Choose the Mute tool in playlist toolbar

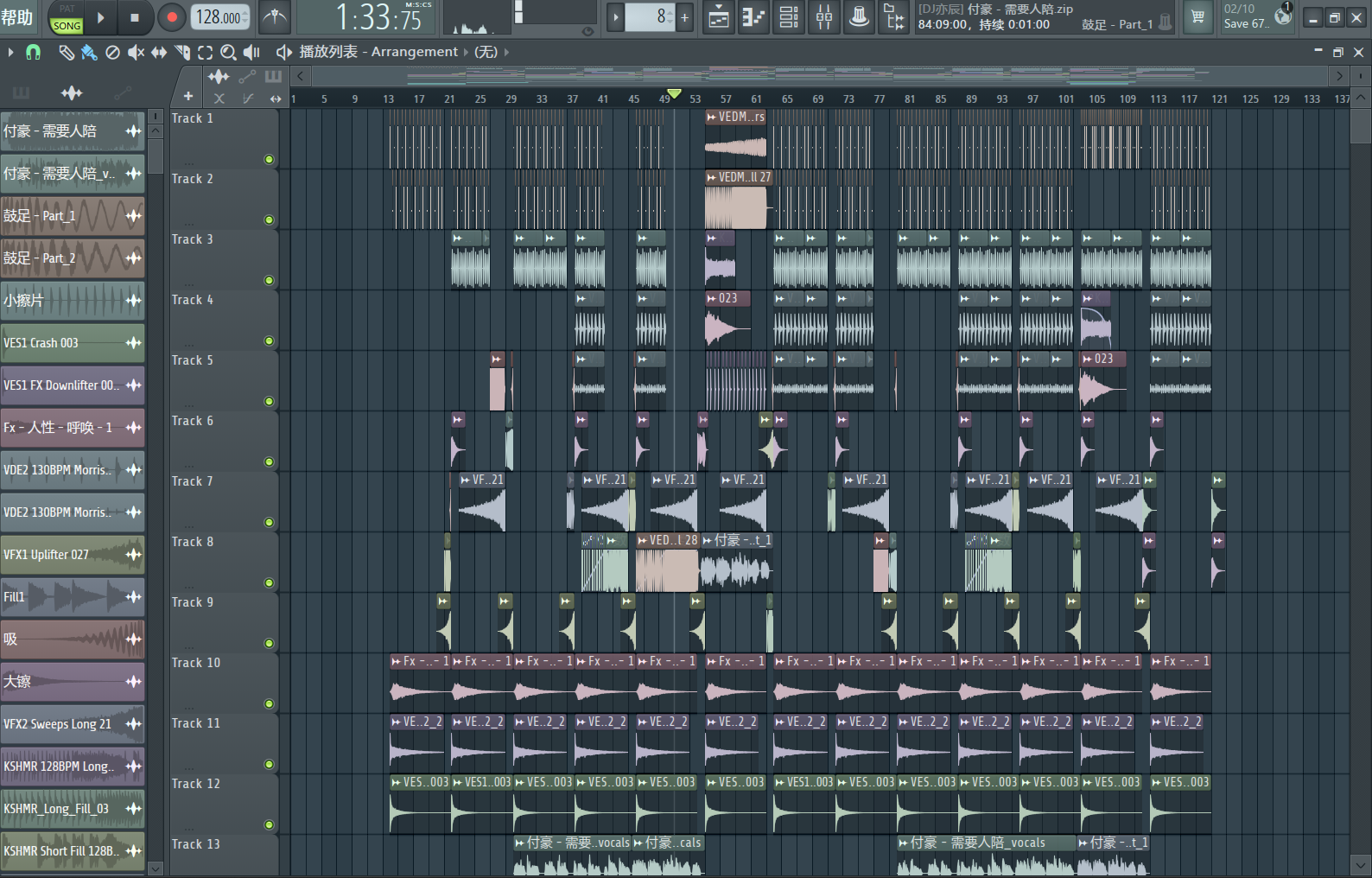(136, 53)
